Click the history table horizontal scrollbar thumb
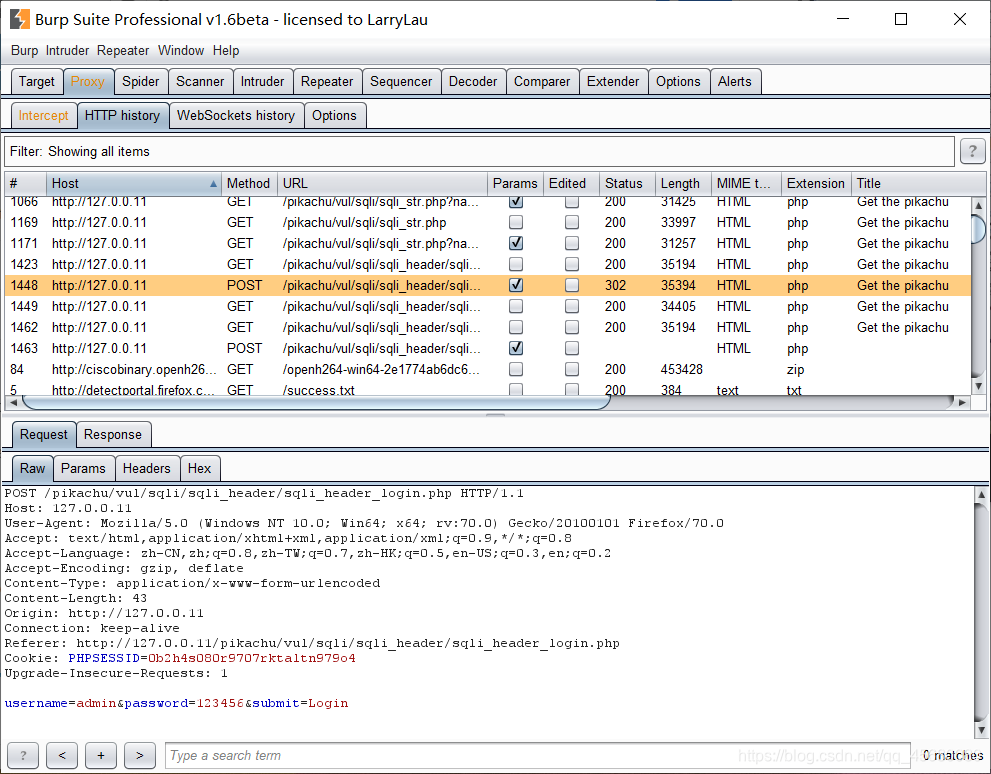 point(316,402)
